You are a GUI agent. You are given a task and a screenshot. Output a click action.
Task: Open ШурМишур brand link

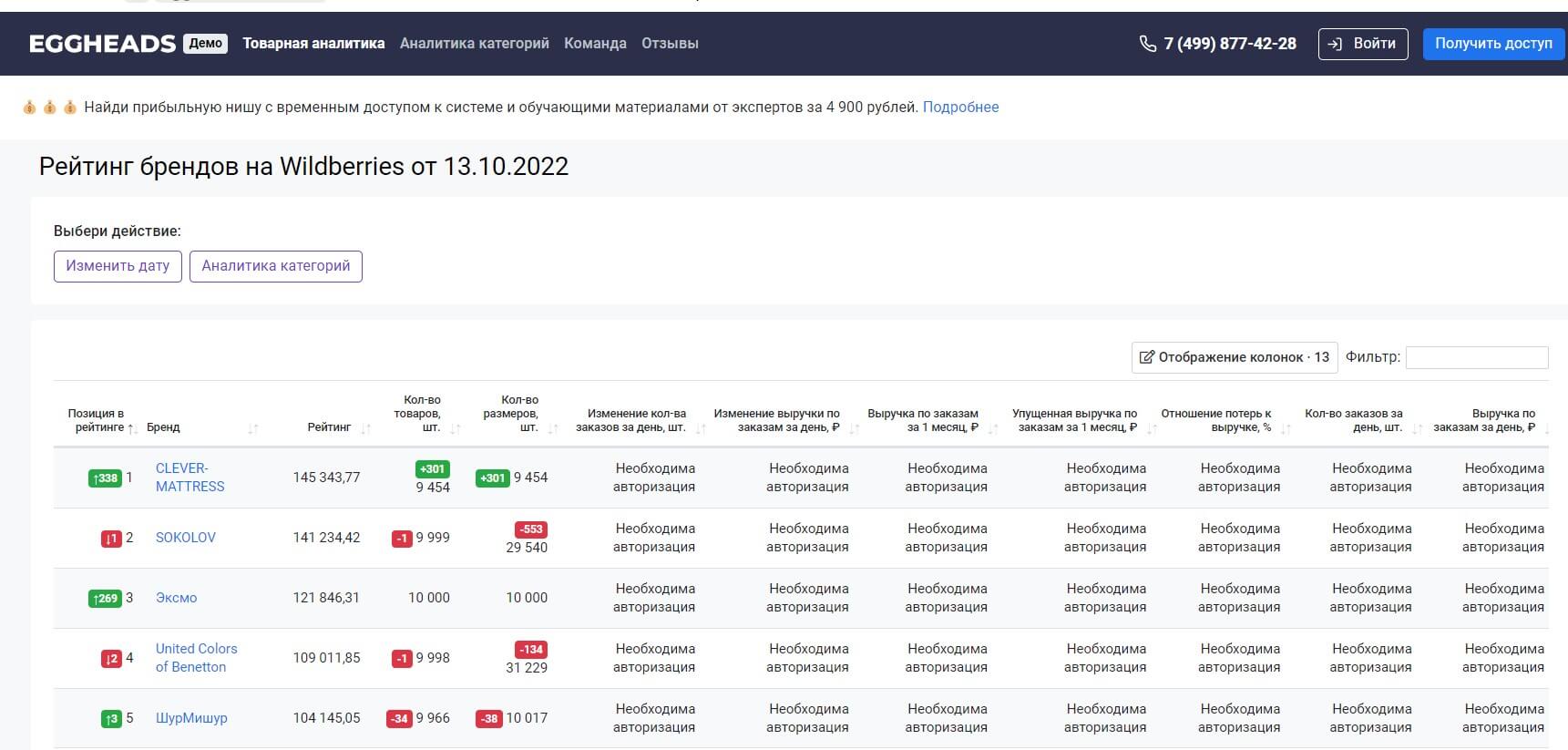pyautogui.click(x=191, y=718)
